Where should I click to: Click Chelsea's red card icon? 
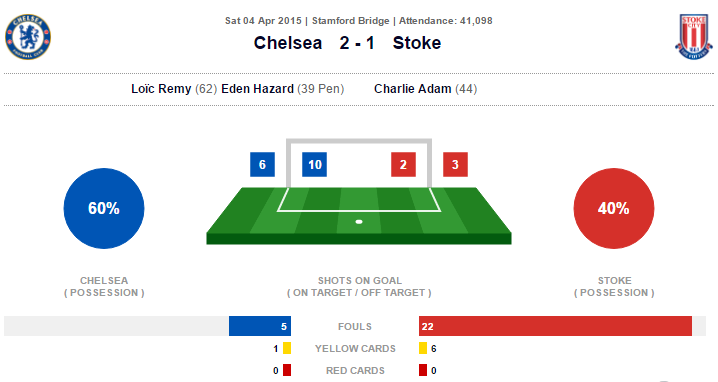(287, 370)
